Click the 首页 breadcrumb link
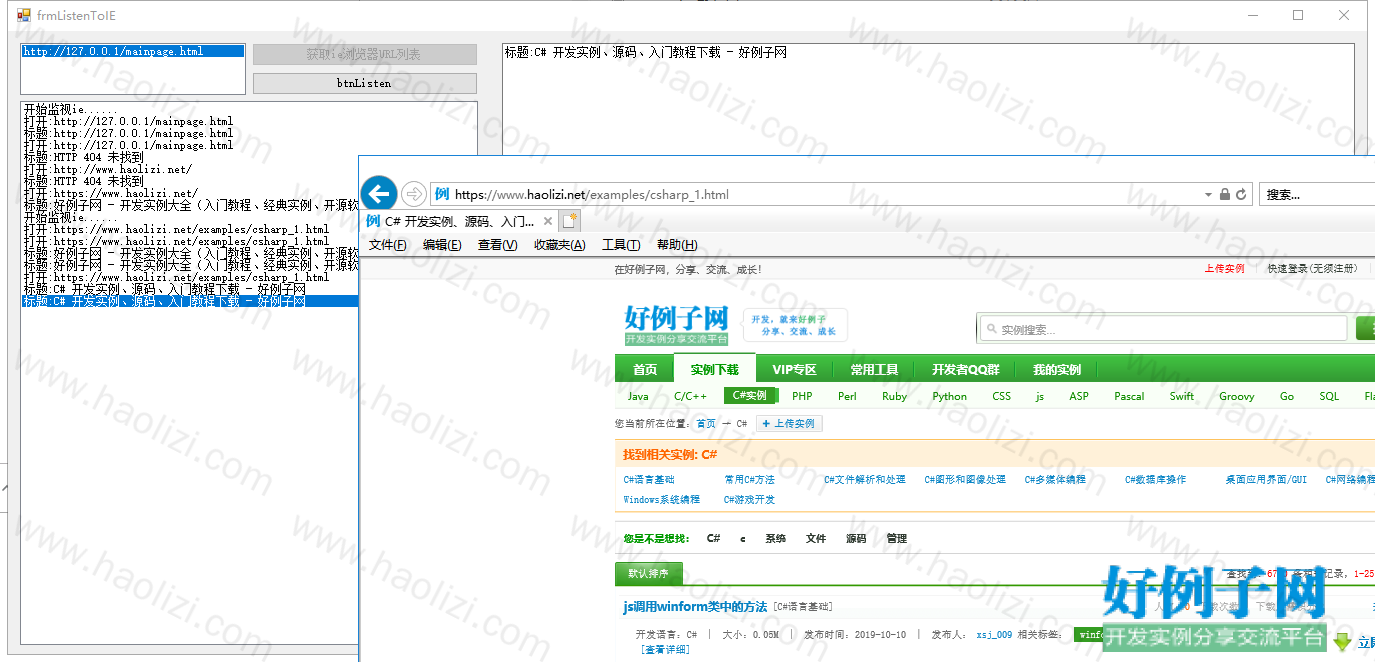This screenshot has width=1375, height=662. coord(706,424)
